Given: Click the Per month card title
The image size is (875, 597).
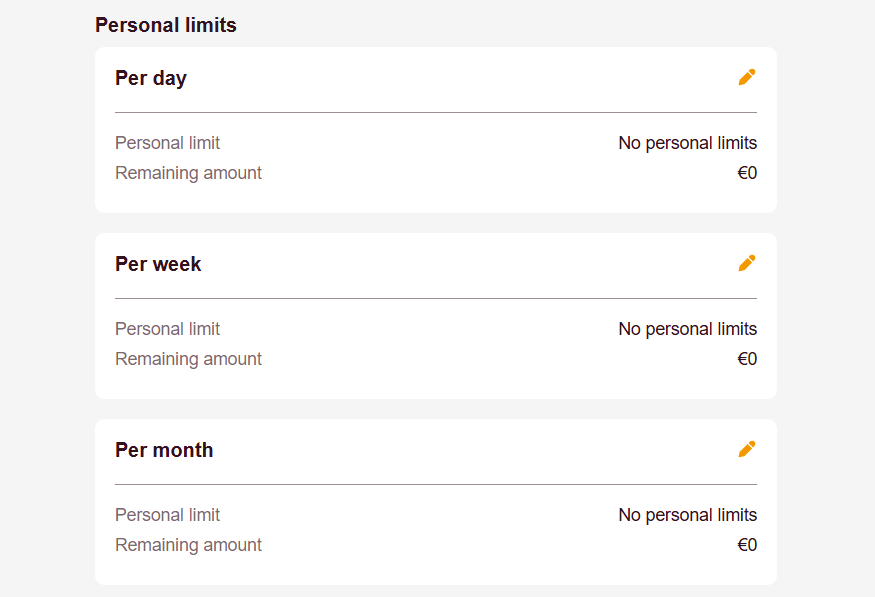Looking at the screenshot, I should click(164, 450).
